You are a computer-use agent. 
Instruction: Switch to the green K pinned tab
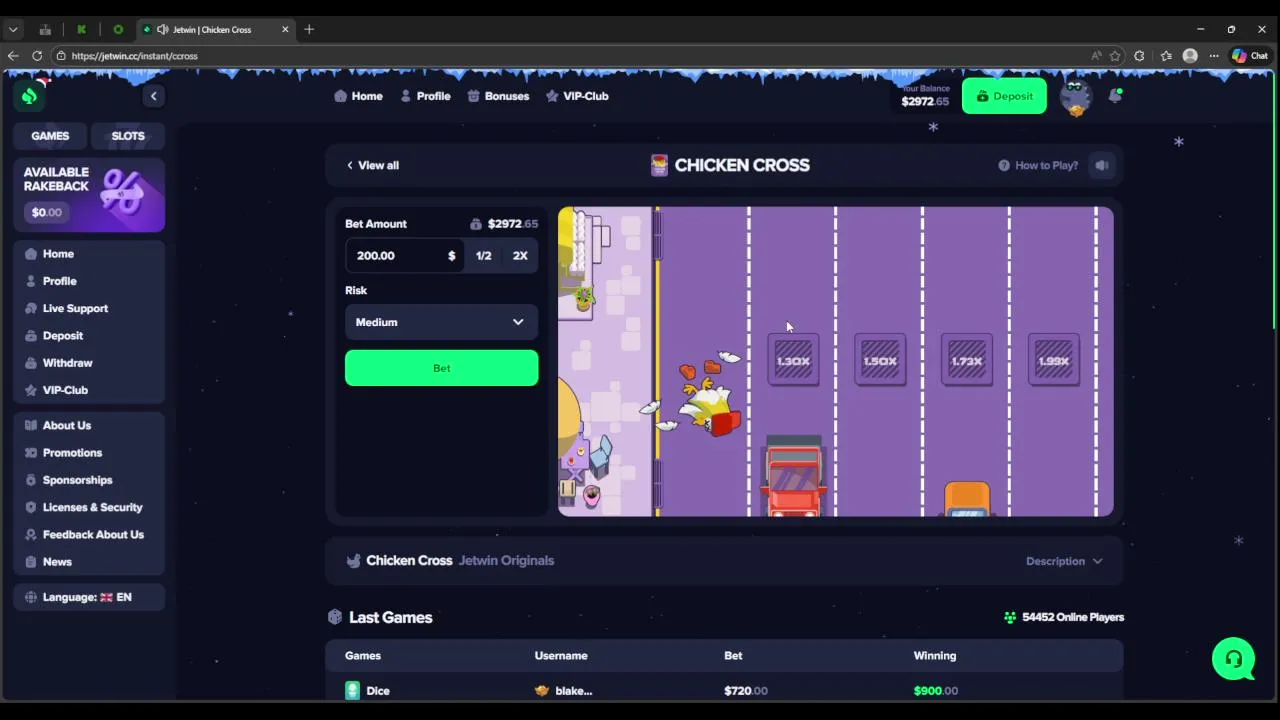pos(81,29)
